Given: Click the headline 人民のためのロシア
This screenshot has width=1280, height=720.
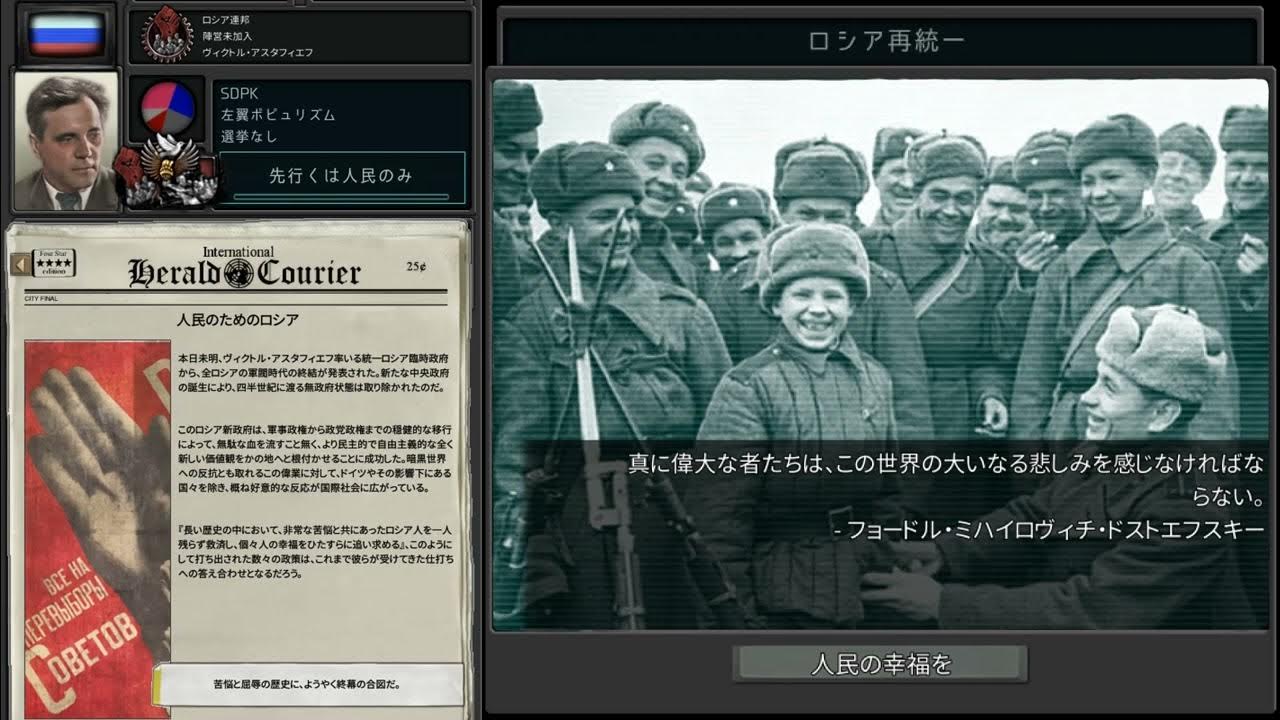Looking at the screenshot, I should 238,320.
